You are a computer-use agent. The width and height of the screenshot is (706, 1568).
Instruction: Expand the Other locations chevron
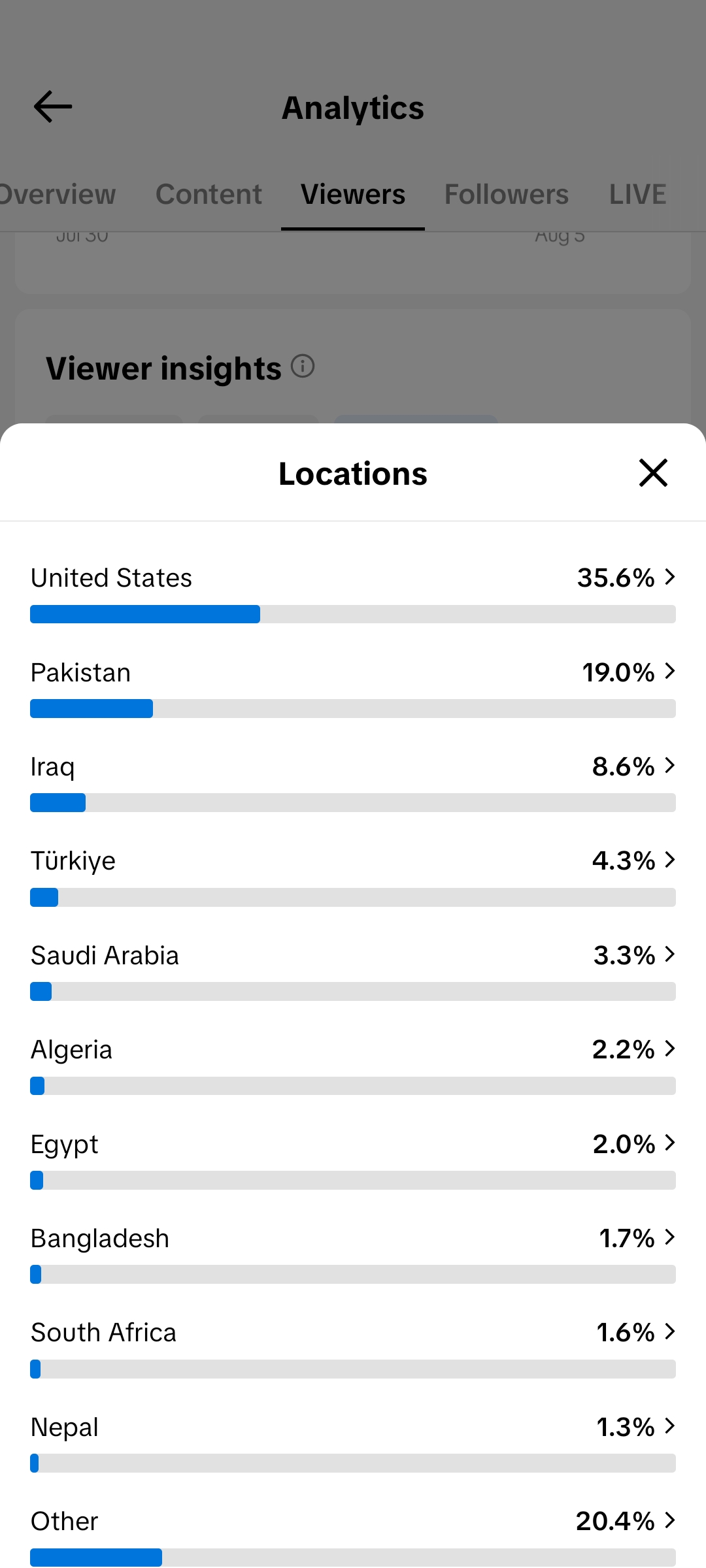(669, 1520)
